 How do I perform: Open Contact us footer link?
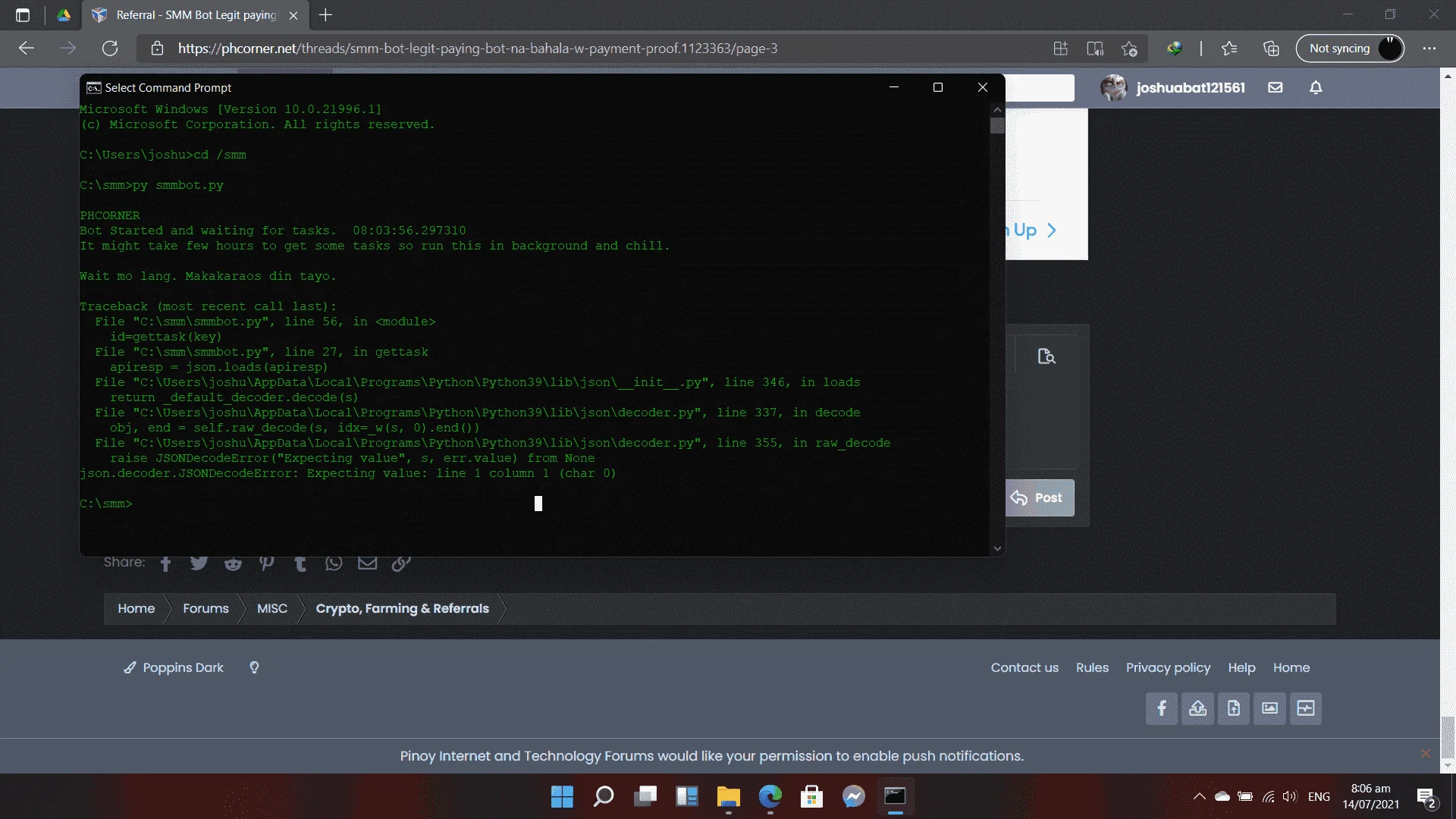pos(1025,667)
